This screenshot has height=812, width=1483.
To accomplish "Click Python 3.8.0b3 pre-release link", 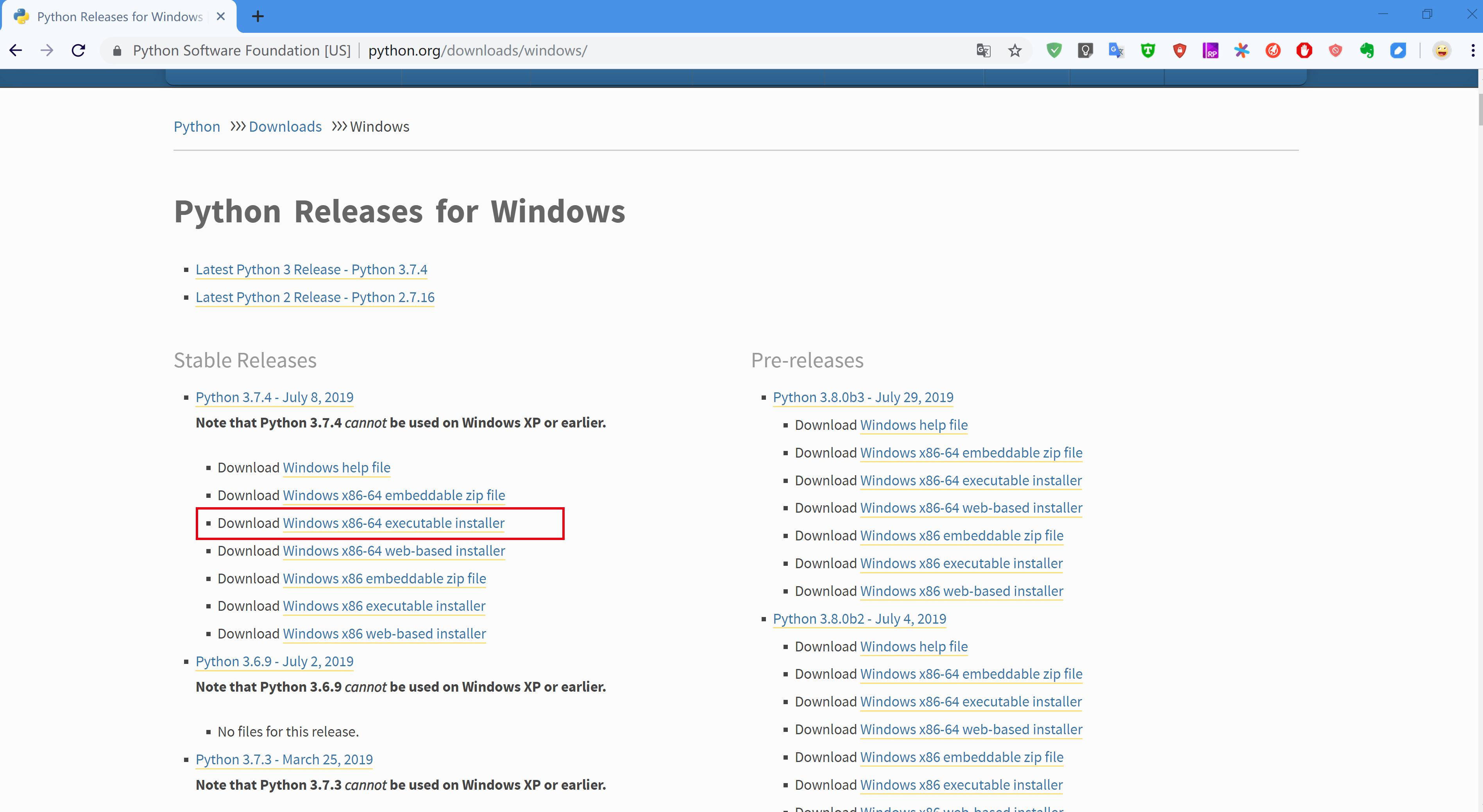I will pyautogui.click(x=862, y=397).
